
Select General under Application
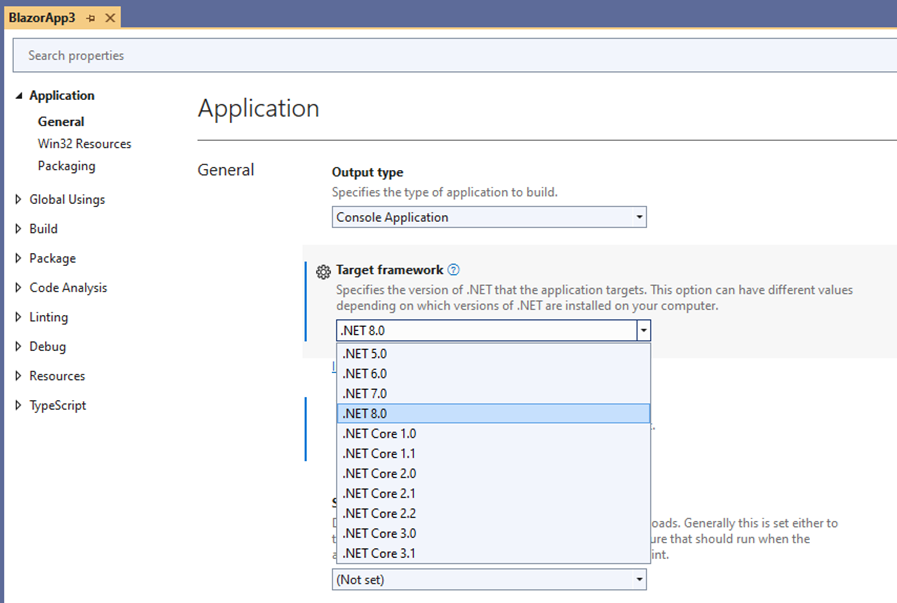[x=61, y=121]
